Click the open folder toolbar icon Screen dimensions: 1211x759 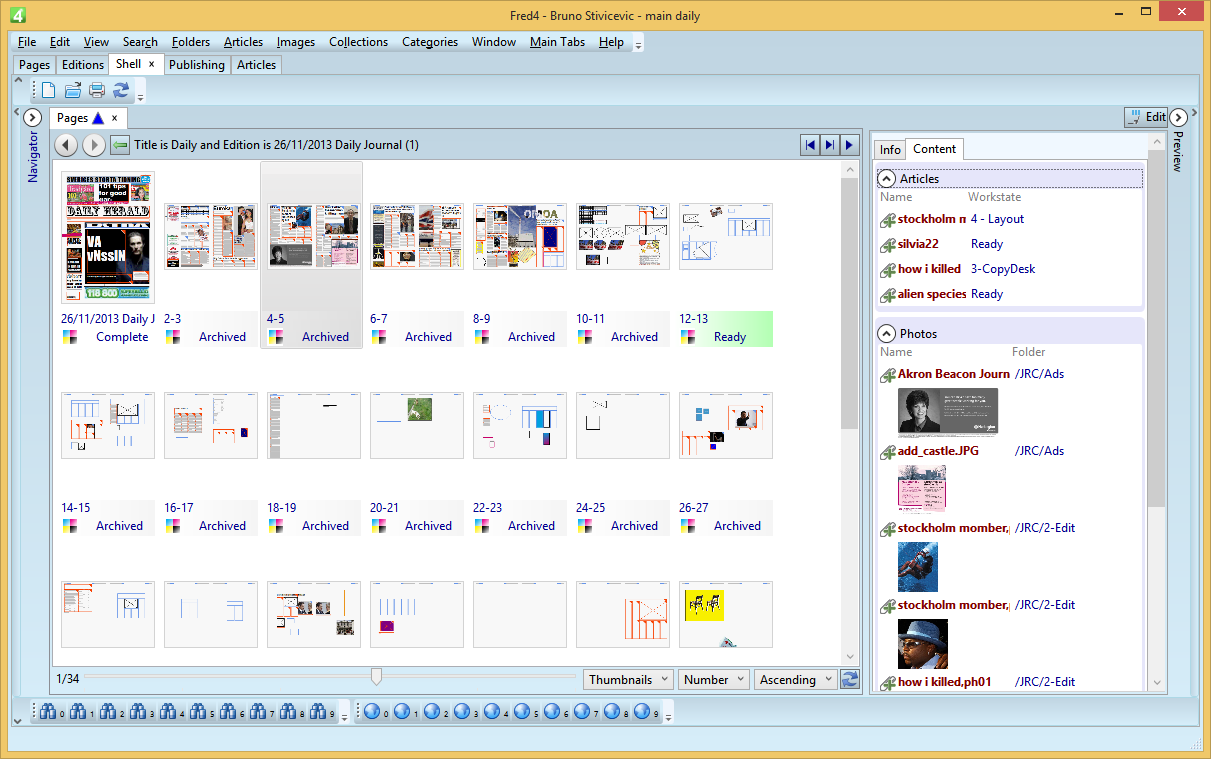point(73,91)
